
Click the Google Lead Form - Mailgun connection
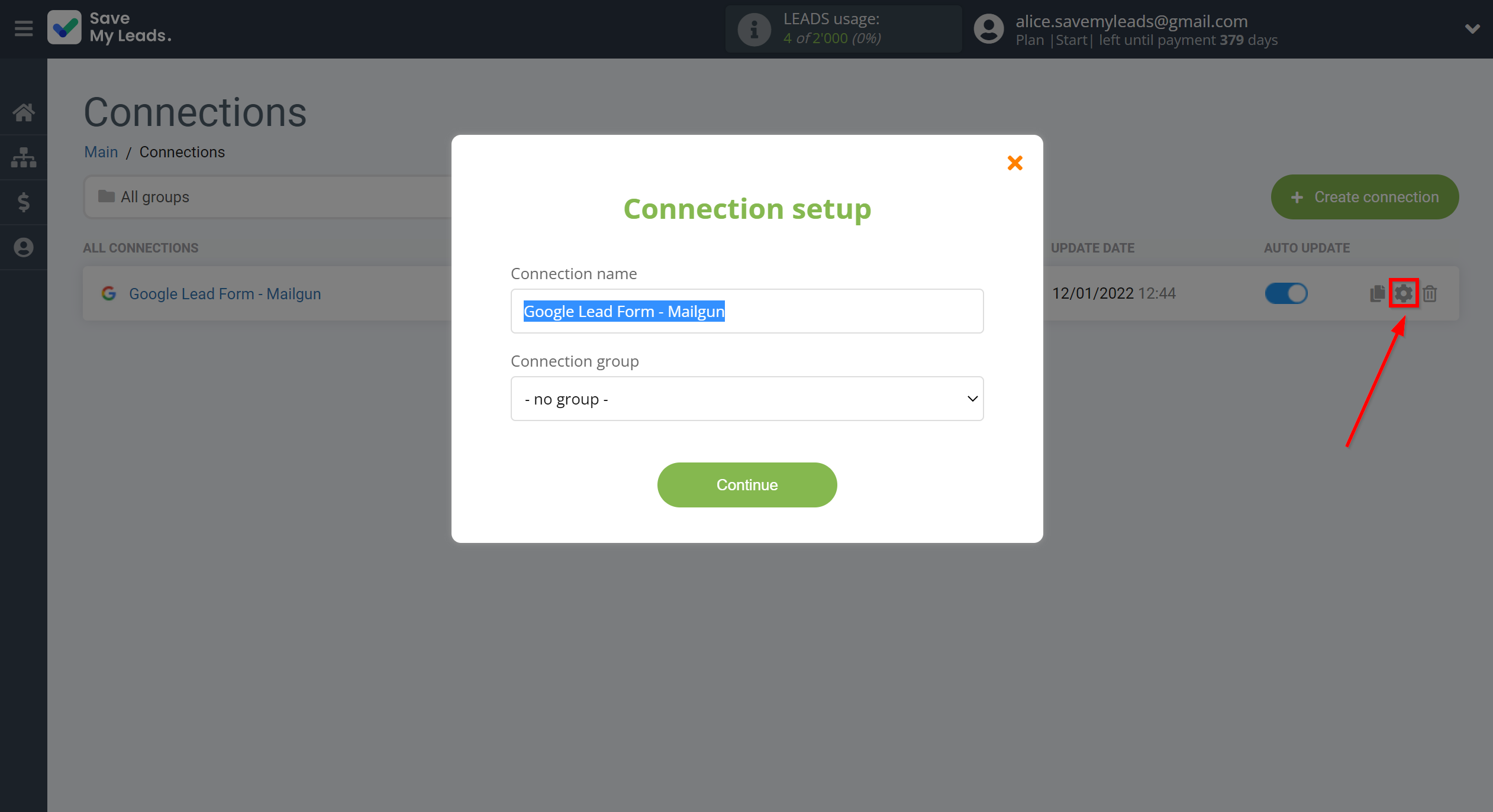pyautogui.click(x=225, y=293)
